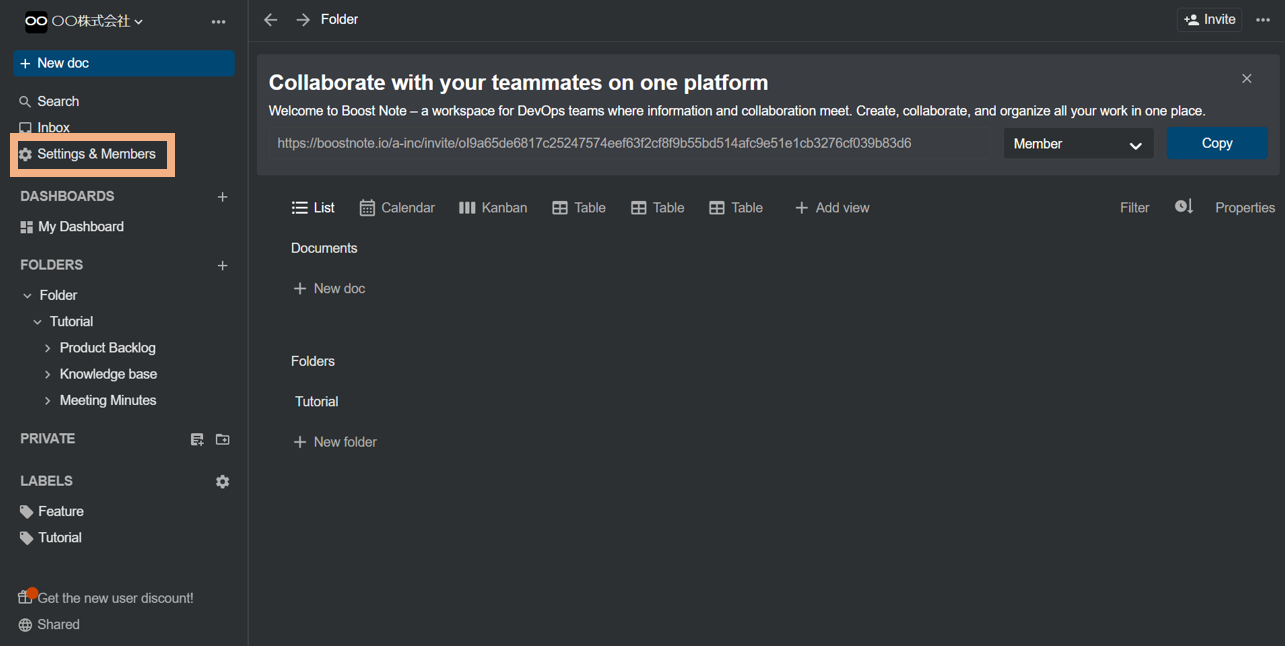Switch to the List view tab
This screenshot has height=646, width=1285.
point(313,208)
